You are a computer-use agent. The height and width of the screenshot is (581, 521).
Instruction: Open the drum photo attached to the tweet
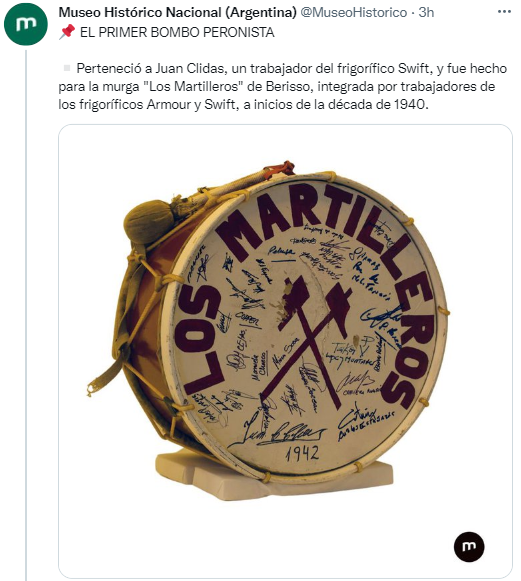pos(285,351)
